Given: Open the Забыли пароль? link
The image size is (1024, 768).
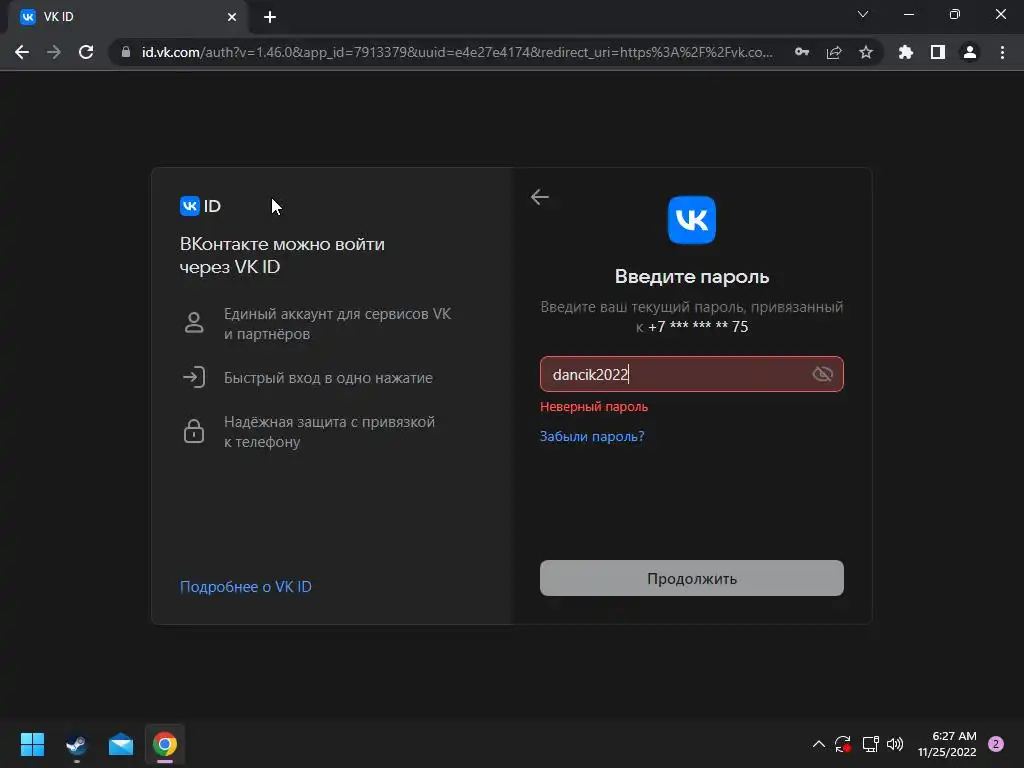Looking at the screenshot, I should [592, 436].
